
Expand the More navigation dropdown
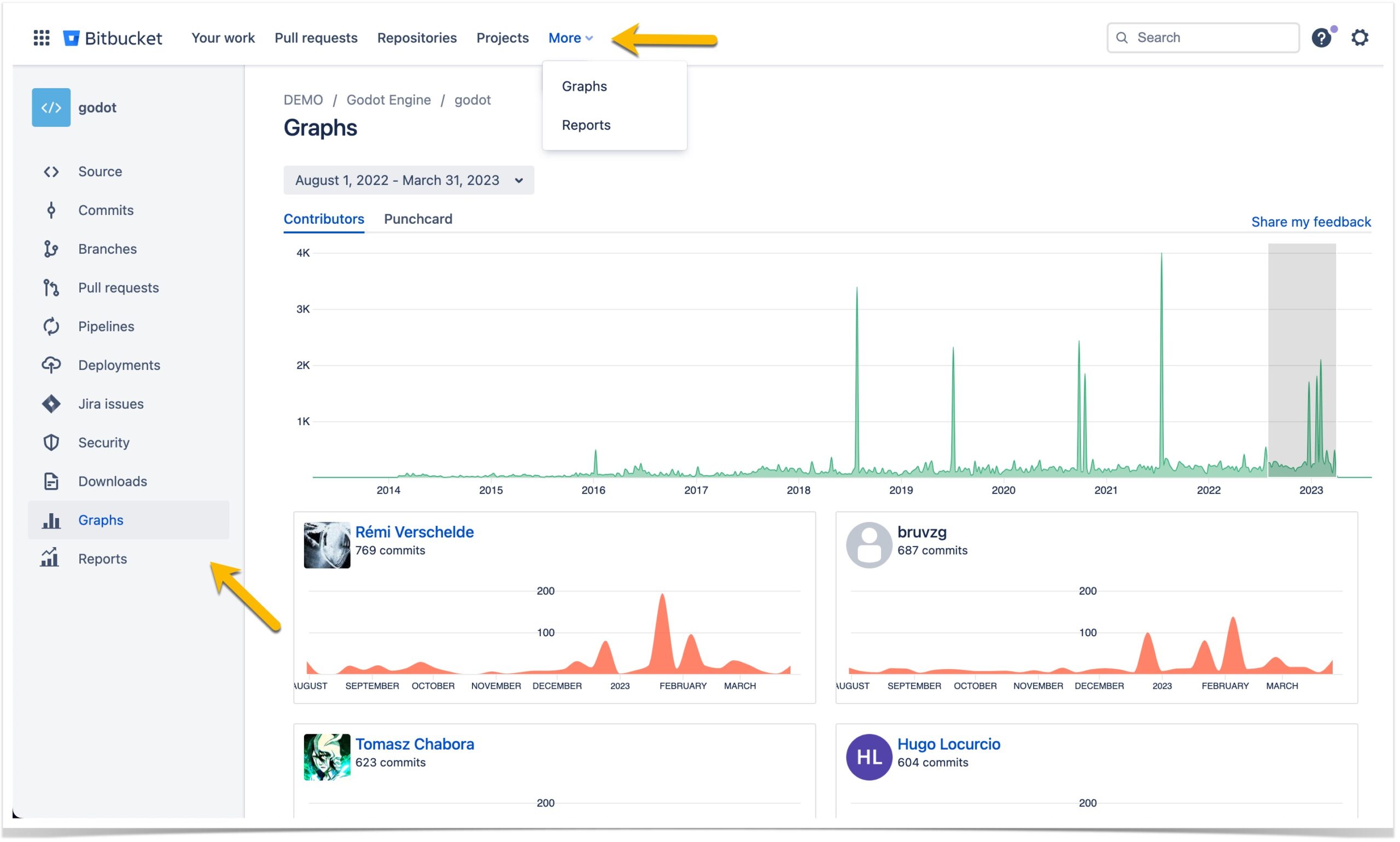click(x=570, y=37)
